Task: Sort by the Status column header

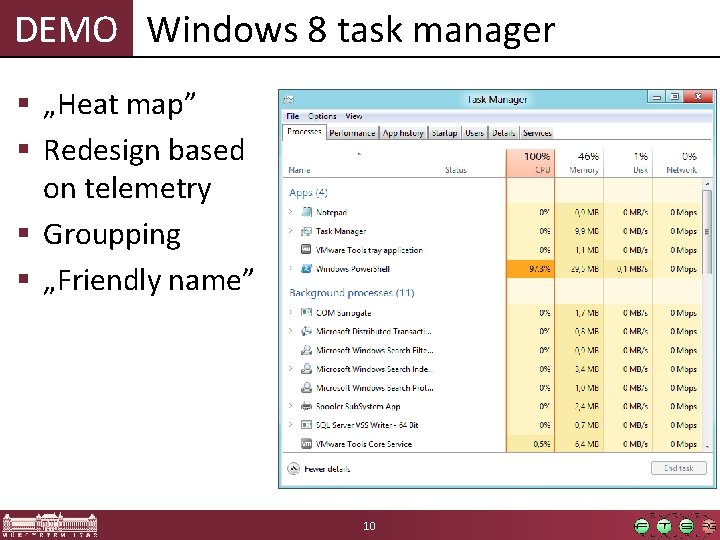Action: [x=456, y=170]
